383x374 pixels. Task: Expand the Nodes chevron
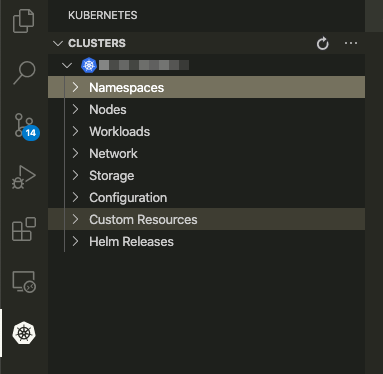pyautogui.click(x=76, y=109)
